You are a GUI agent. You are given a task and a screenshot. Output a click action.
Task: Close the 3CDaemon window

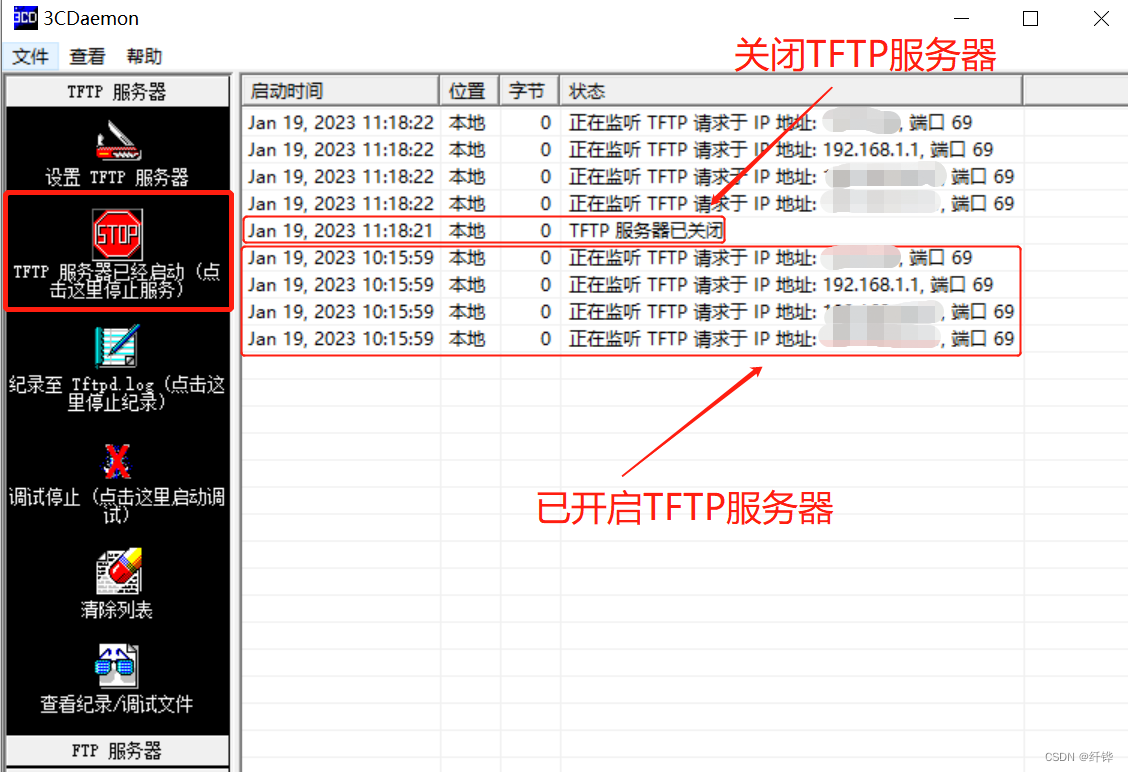click(1101, 18)
